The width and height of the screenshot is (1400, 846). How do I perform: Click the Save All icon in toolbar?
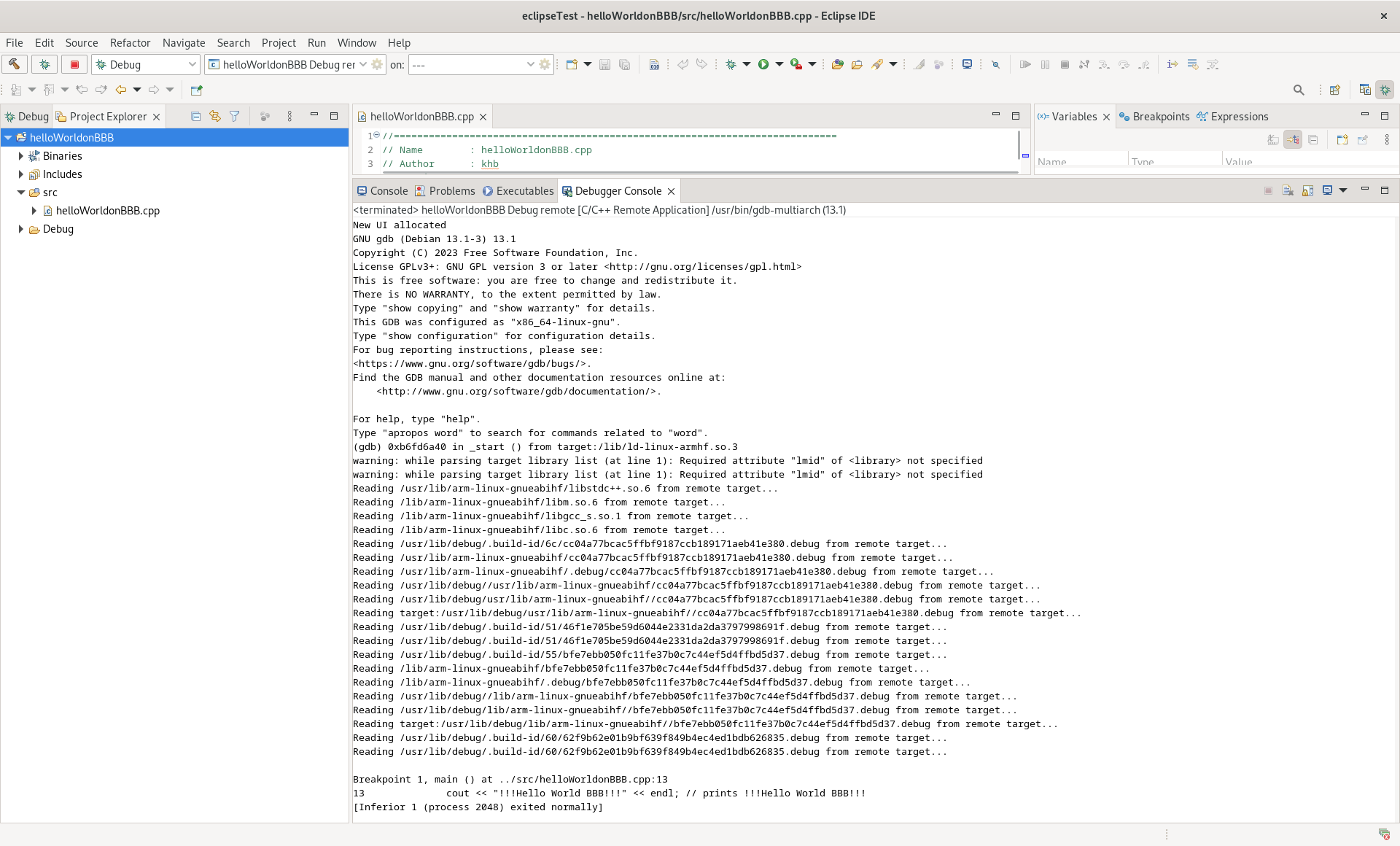pos(624,64)
